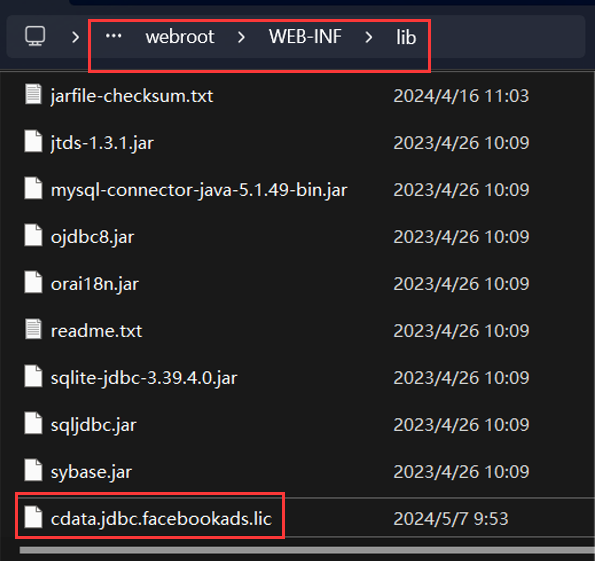Select file name ojdbc8.jar
The image size is (596, 561).
click(92, 237)
